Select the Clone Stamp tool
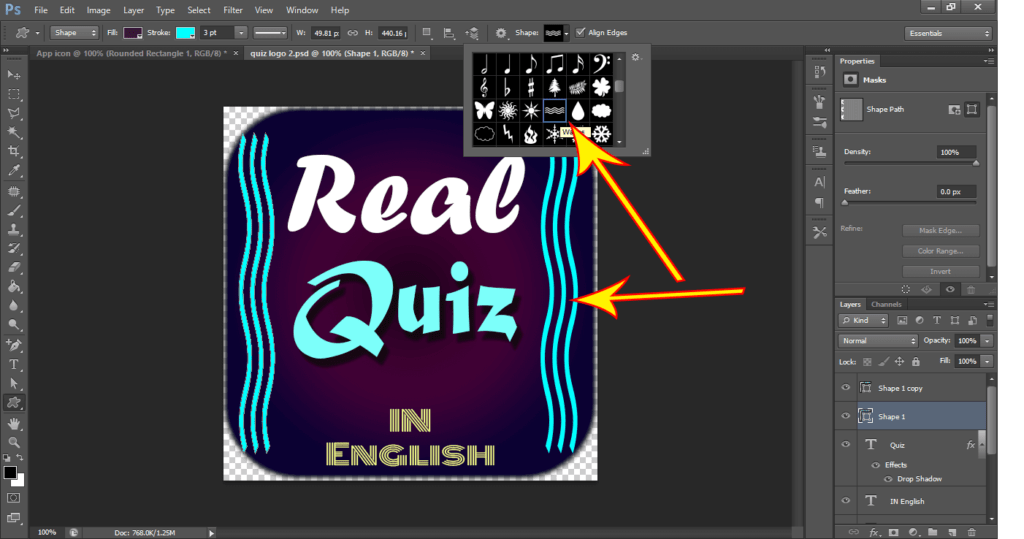Screen dimensions: 1024x539 (x=14, y=230)
